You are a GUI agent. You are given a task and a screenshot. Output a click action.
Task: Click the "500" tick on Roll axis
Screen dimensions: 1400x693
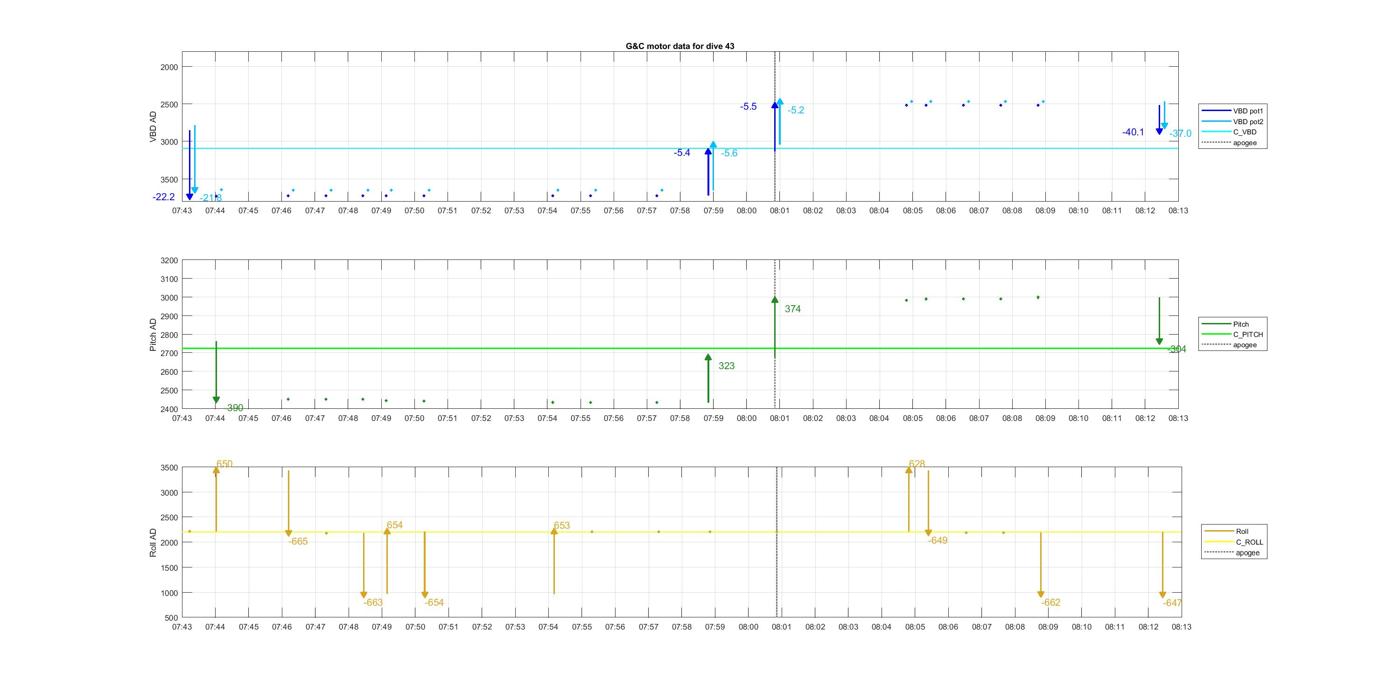172,618
